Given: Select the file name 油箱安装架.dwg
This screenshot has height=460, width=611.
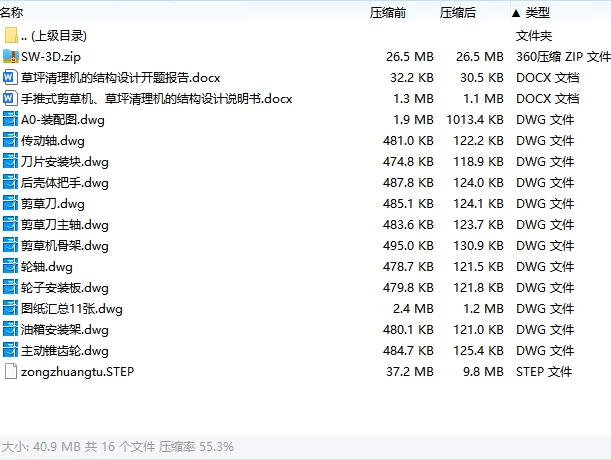Looking at the screenshot, I should tap(65, 330).
